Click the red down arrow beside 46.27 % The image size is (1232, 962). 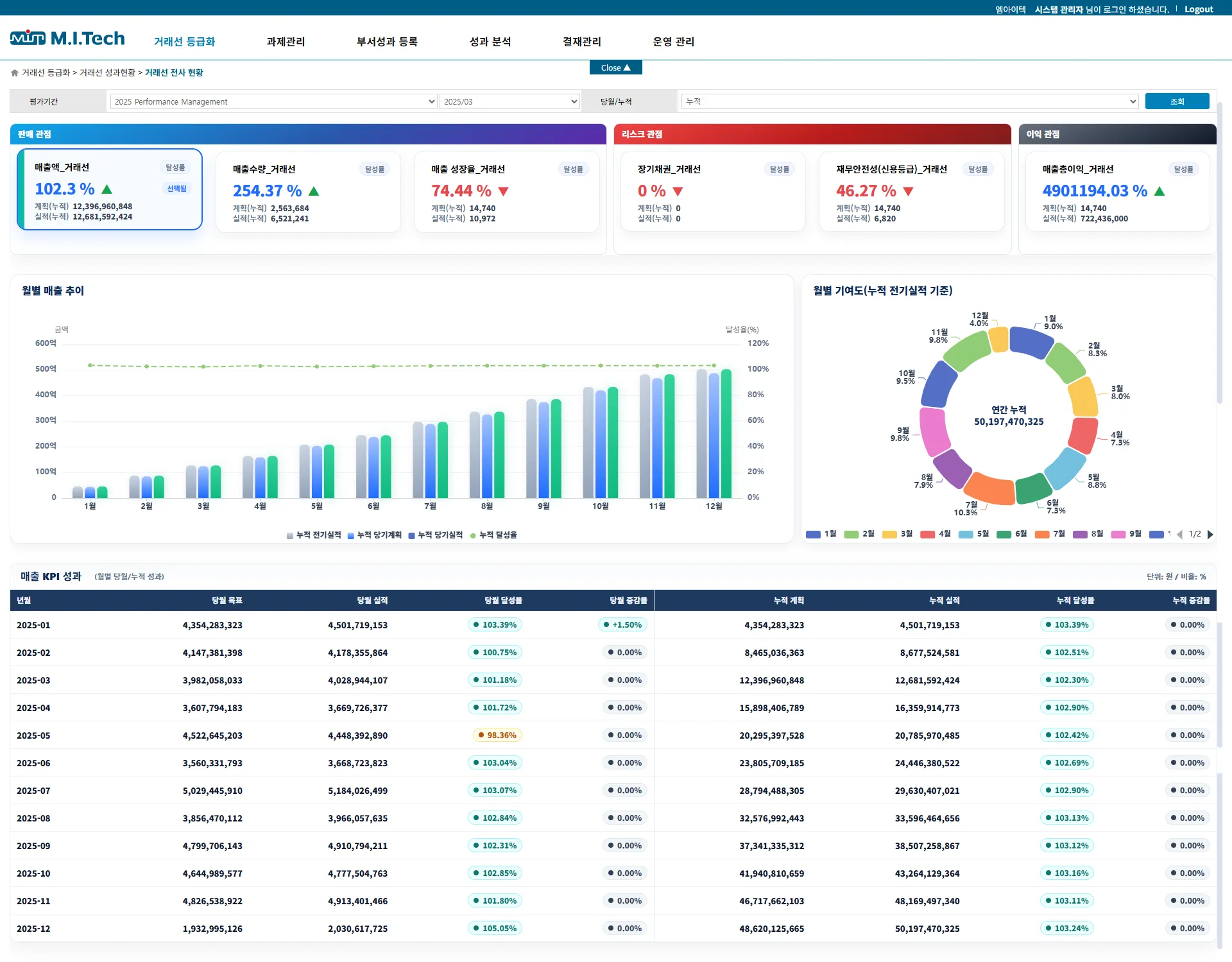click(x=908, y=191)
